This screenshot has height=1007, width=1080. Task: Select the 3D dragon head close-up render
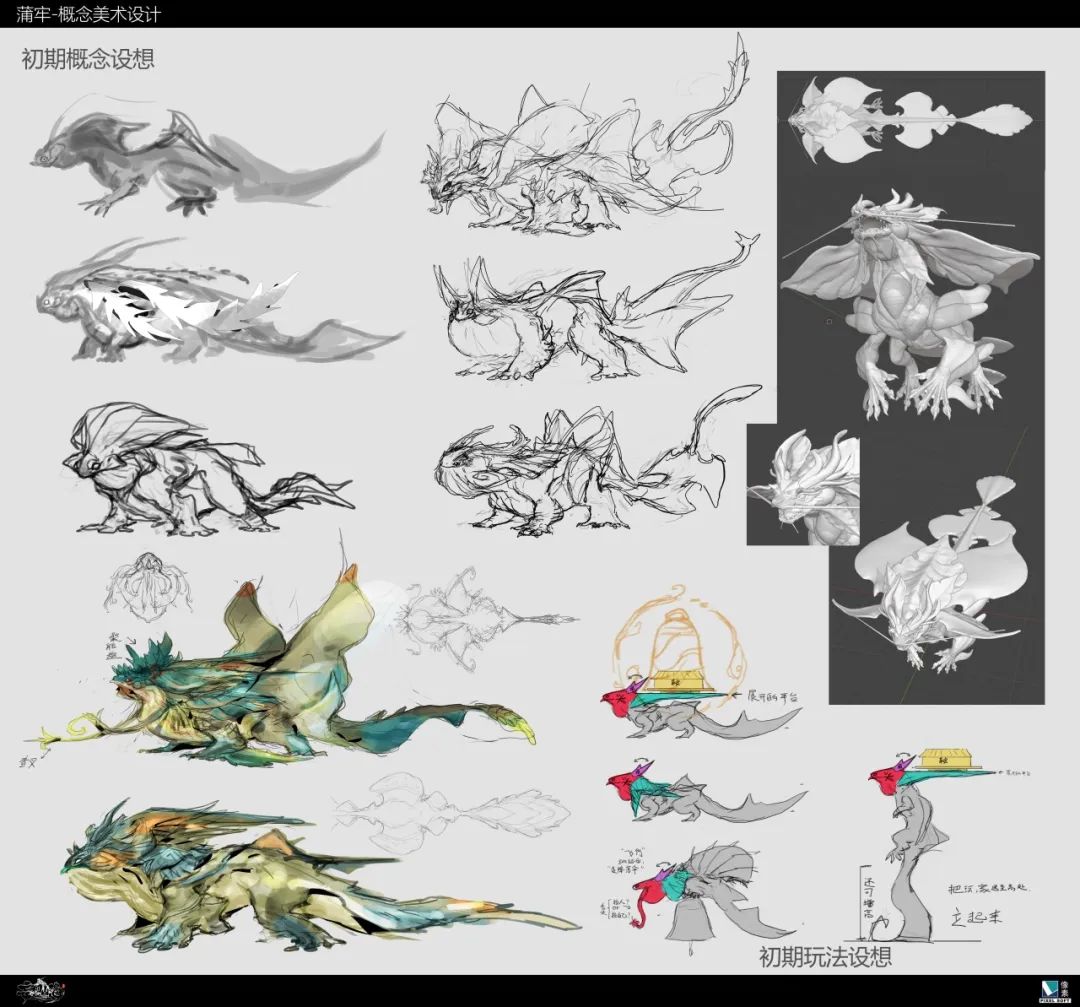[x=802, y=485]
